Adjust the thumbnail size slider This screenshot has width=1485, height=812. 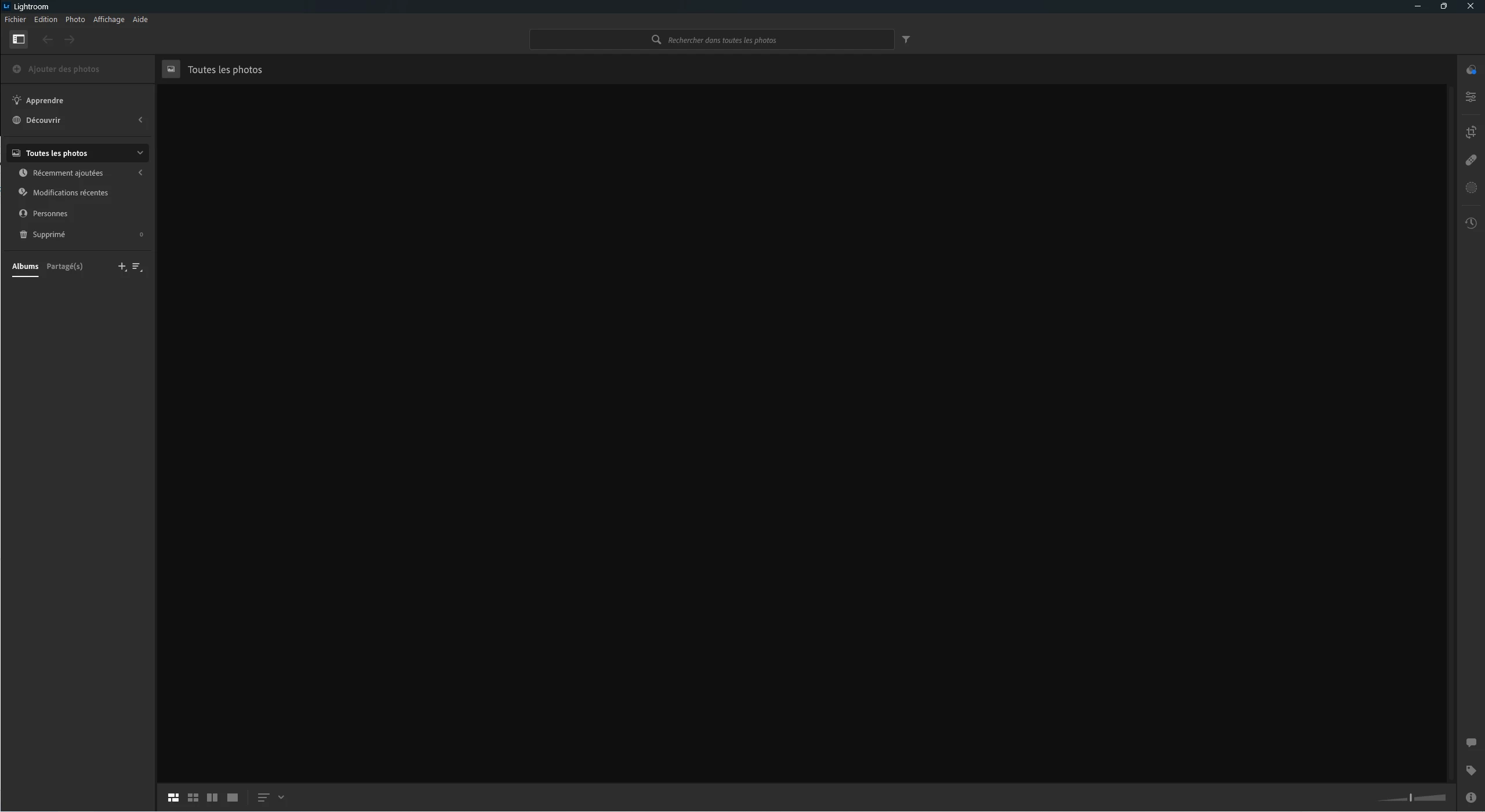(1410, 798)
